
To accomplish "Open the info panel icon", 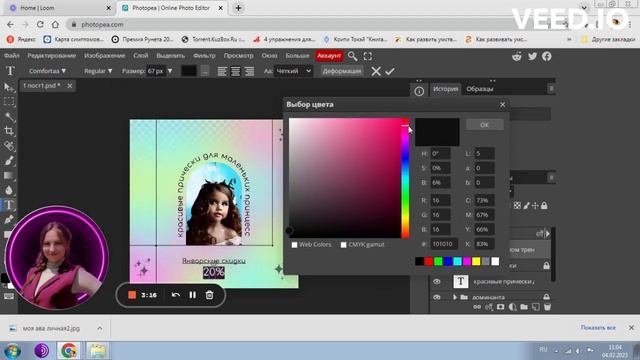I will pyautogui.click(x=419, y=91).
